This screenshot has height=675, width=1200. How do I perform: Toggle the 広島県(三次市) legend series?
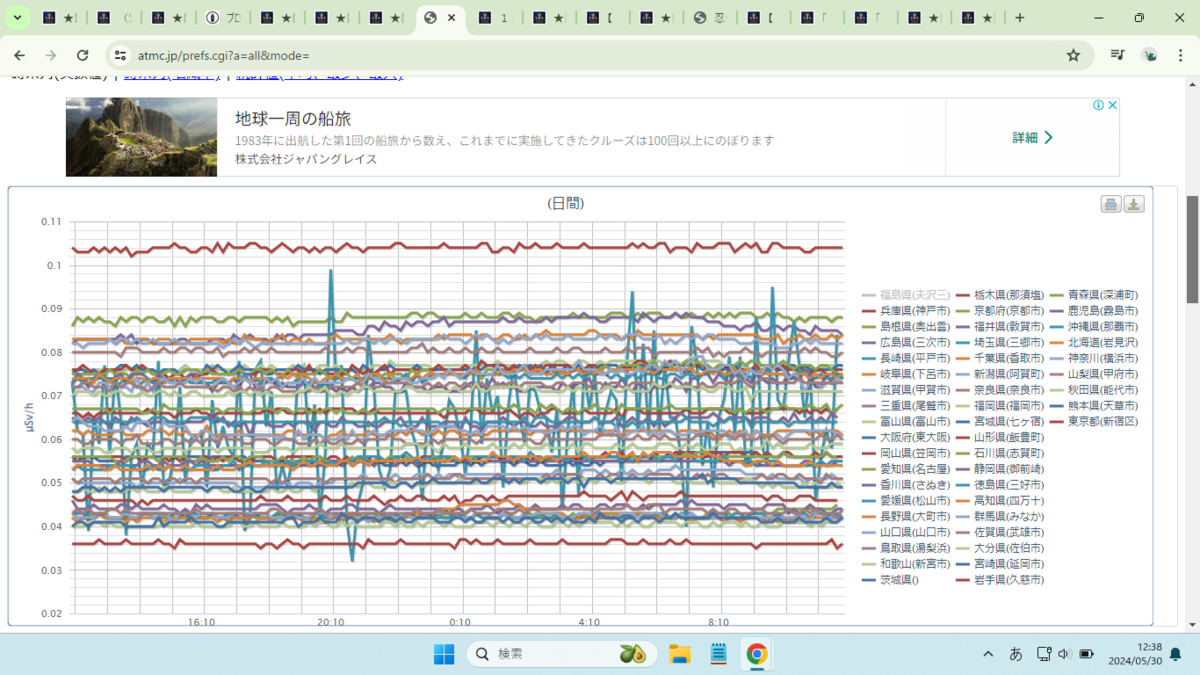point(906,343)
